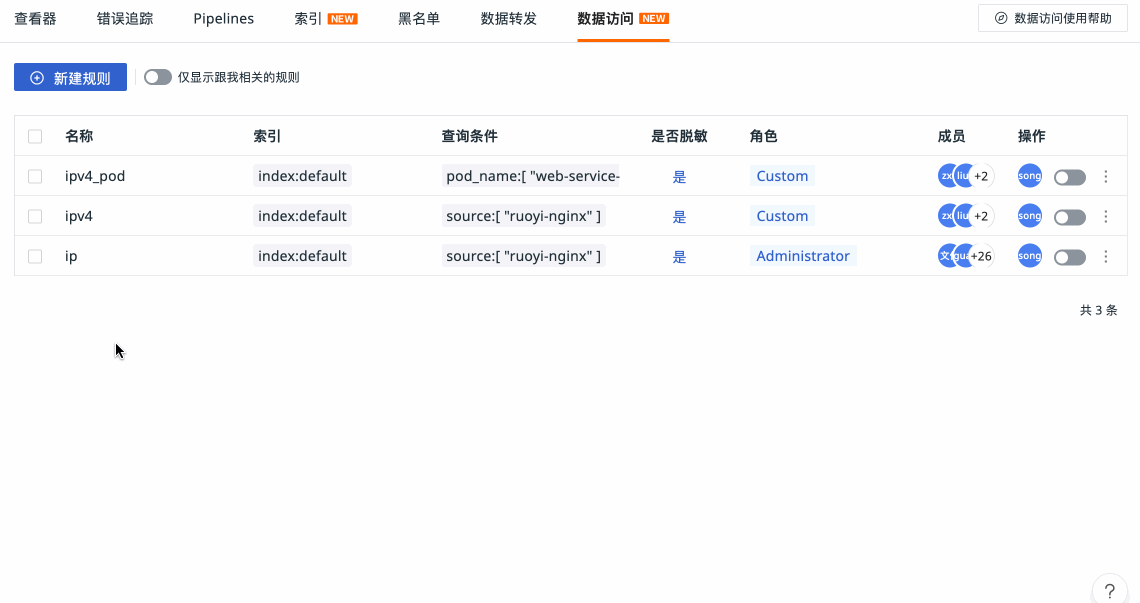Click song avatar in ip row
This screenshot has height=603, width=1140.
[1029, 256]
